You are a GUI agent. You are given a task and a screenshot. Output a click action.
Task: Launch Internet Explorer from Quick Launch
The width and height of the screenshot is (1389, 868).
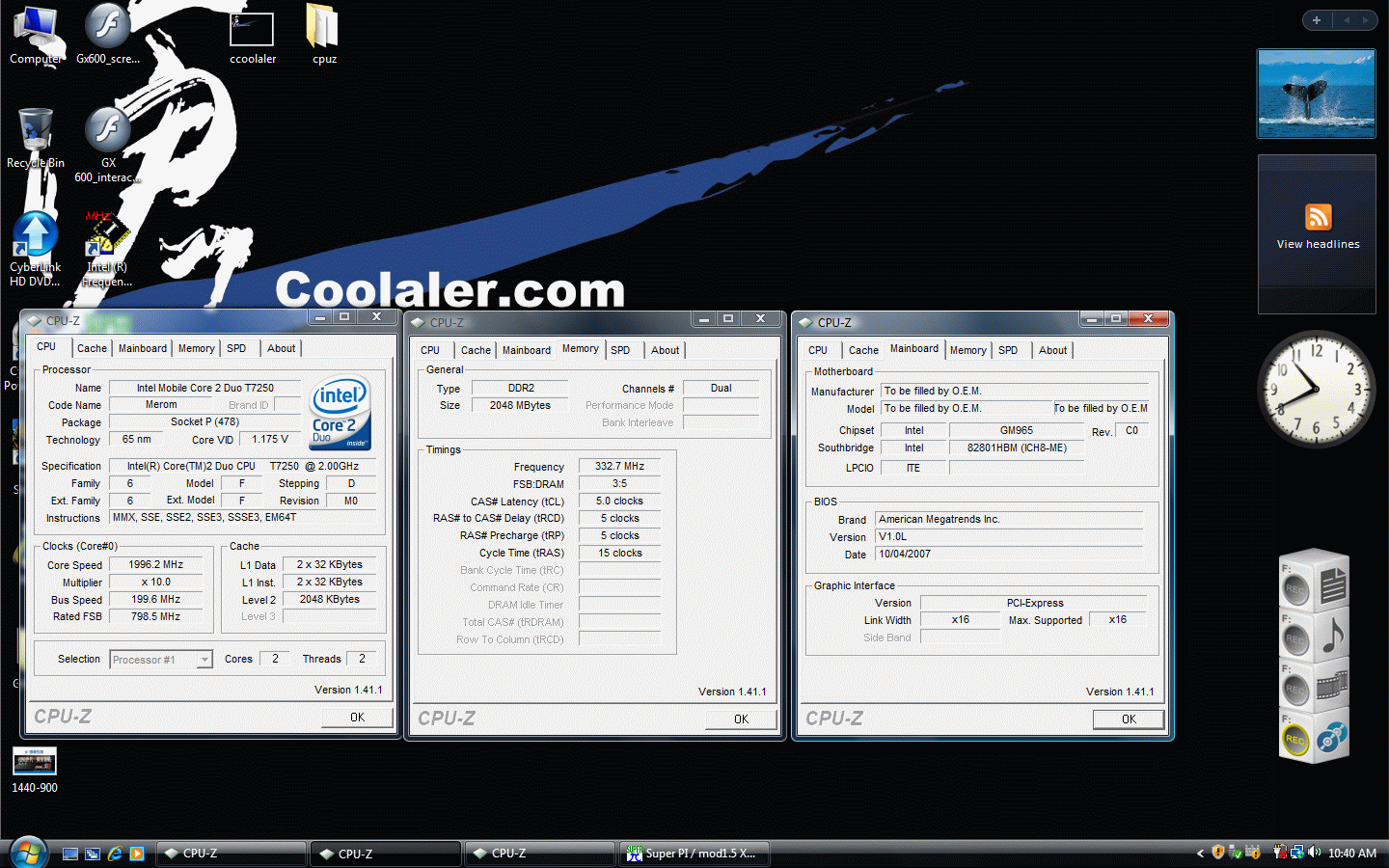[x=115, y=854]
